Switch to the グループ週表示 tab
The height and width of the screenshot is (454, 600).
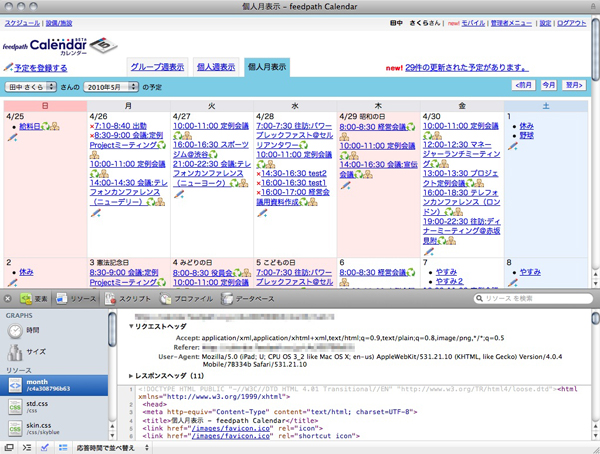[x=157, y=67]
